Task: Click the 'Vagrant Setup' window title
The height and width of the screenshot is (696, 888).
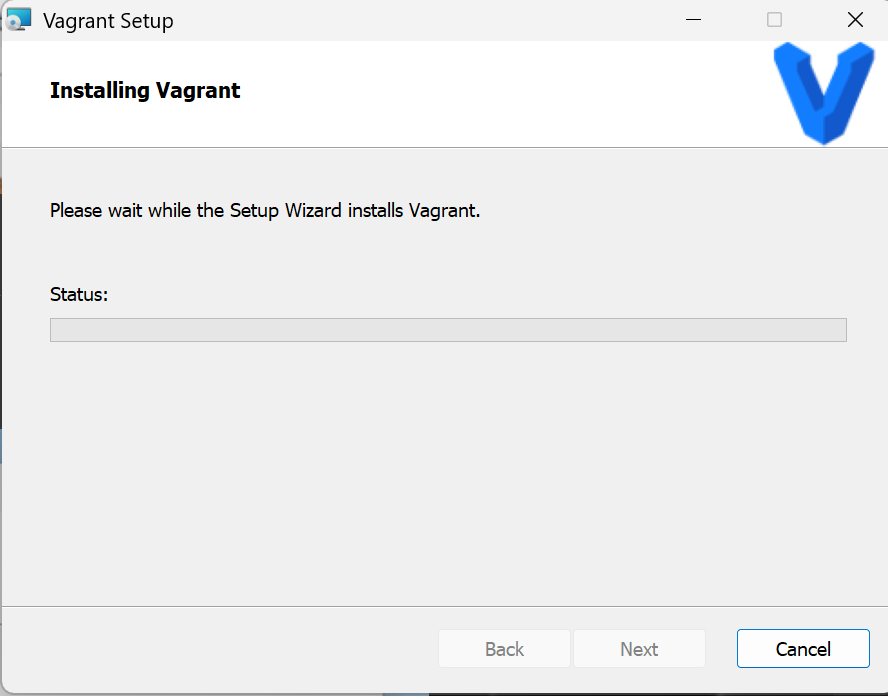Action: click(108, 21)
